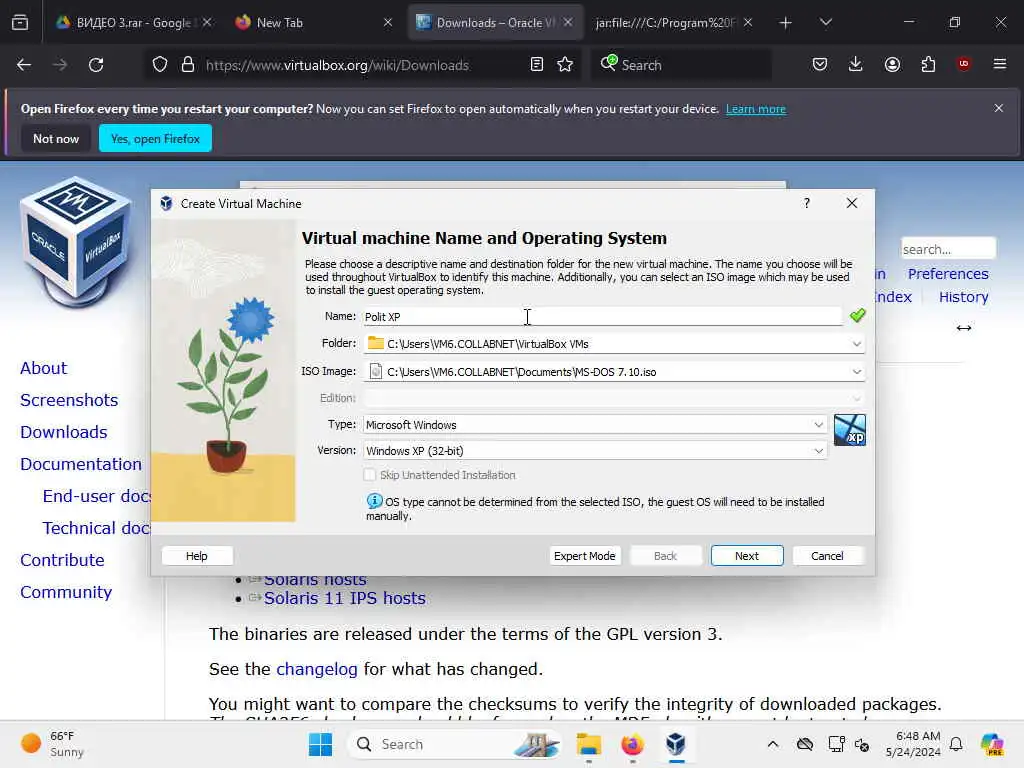Click the site security padlock icon
1024x768 pixels.
click(188, 65)
